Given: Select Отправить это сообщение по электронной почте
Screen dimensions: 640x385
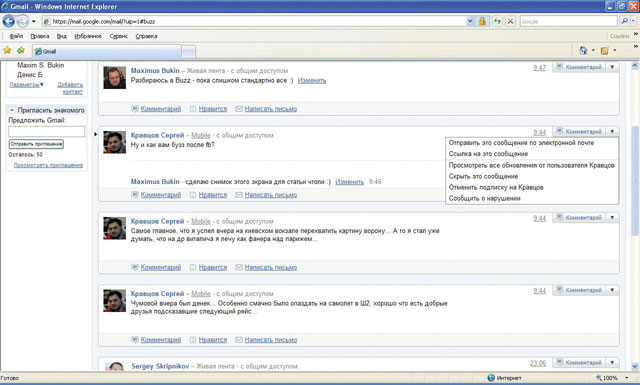Looking at the screenshot, I should (532, 142).
